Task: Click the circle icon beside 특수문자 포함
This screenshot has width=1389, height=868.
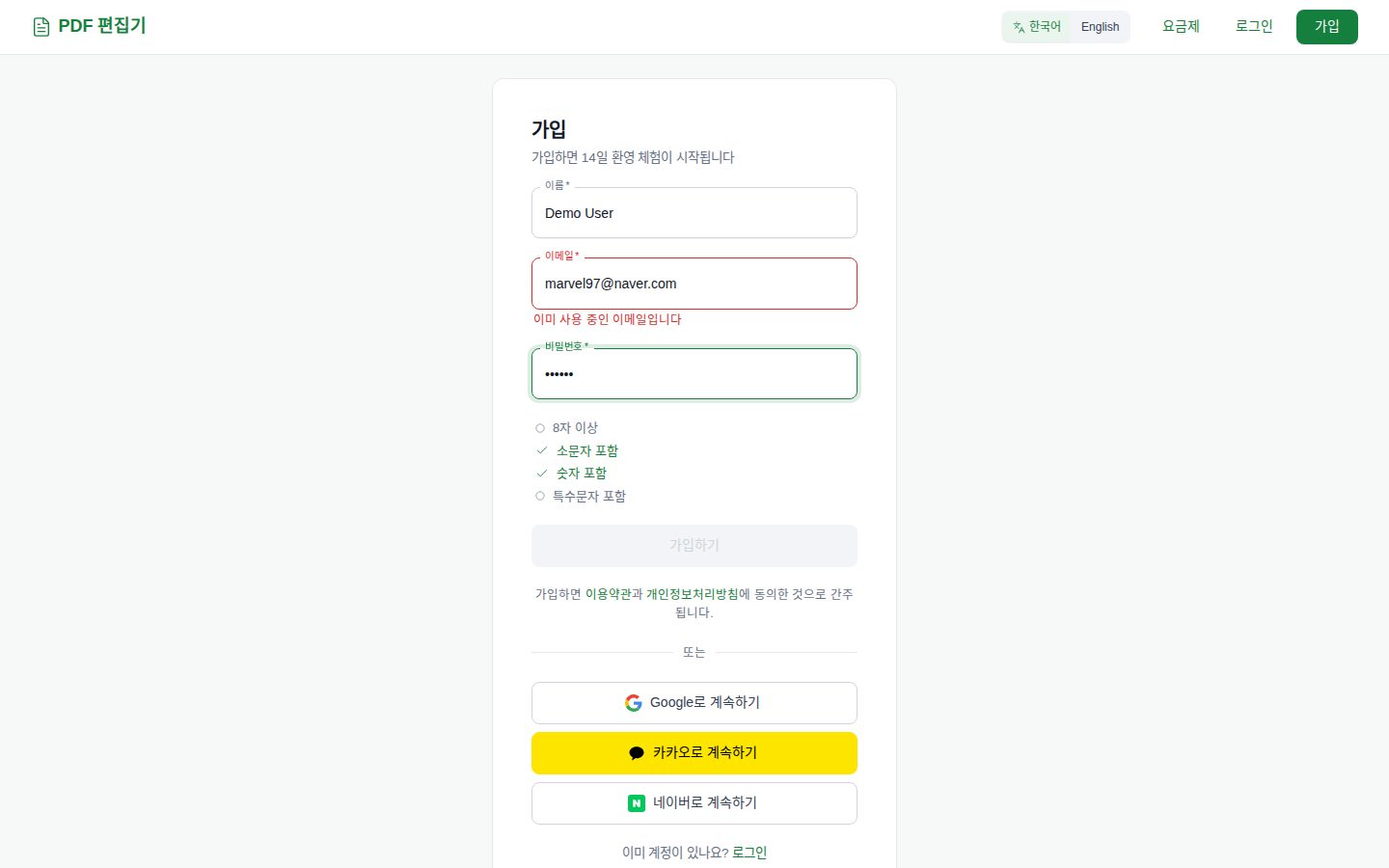Action: [540, 496]
